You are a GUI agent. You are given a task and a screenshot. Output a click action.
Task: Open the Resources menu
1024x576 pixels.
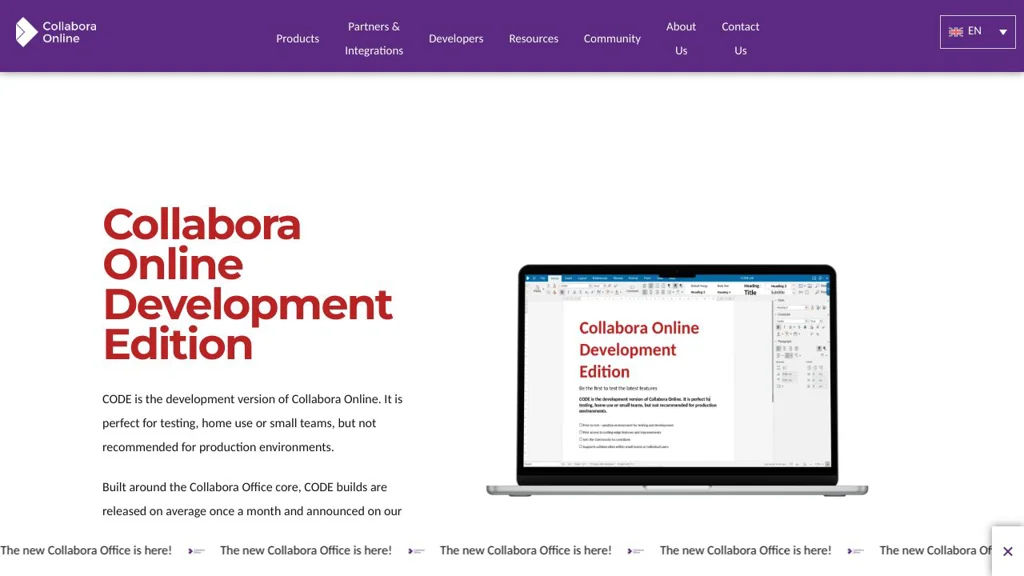point(534,39)
